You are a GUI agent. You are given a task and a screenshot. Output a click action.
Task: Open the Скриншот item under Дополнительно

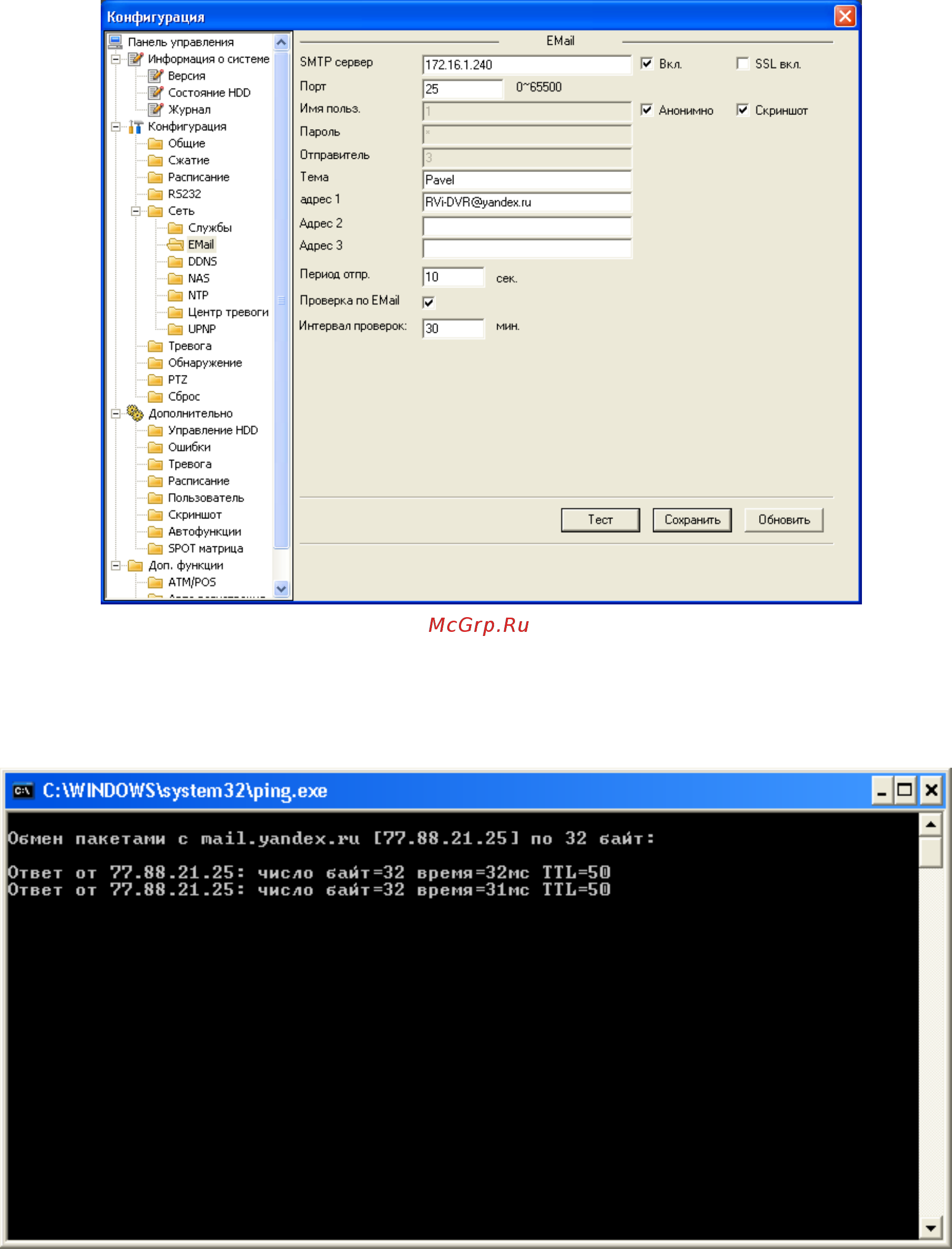[x=194, y=514]
